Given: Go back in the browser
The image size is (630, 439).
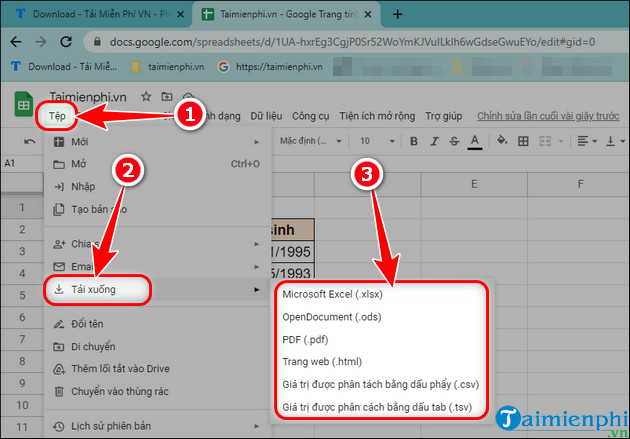Looking at the screenshot, I should pyautogui.click(x=16, y=42).
